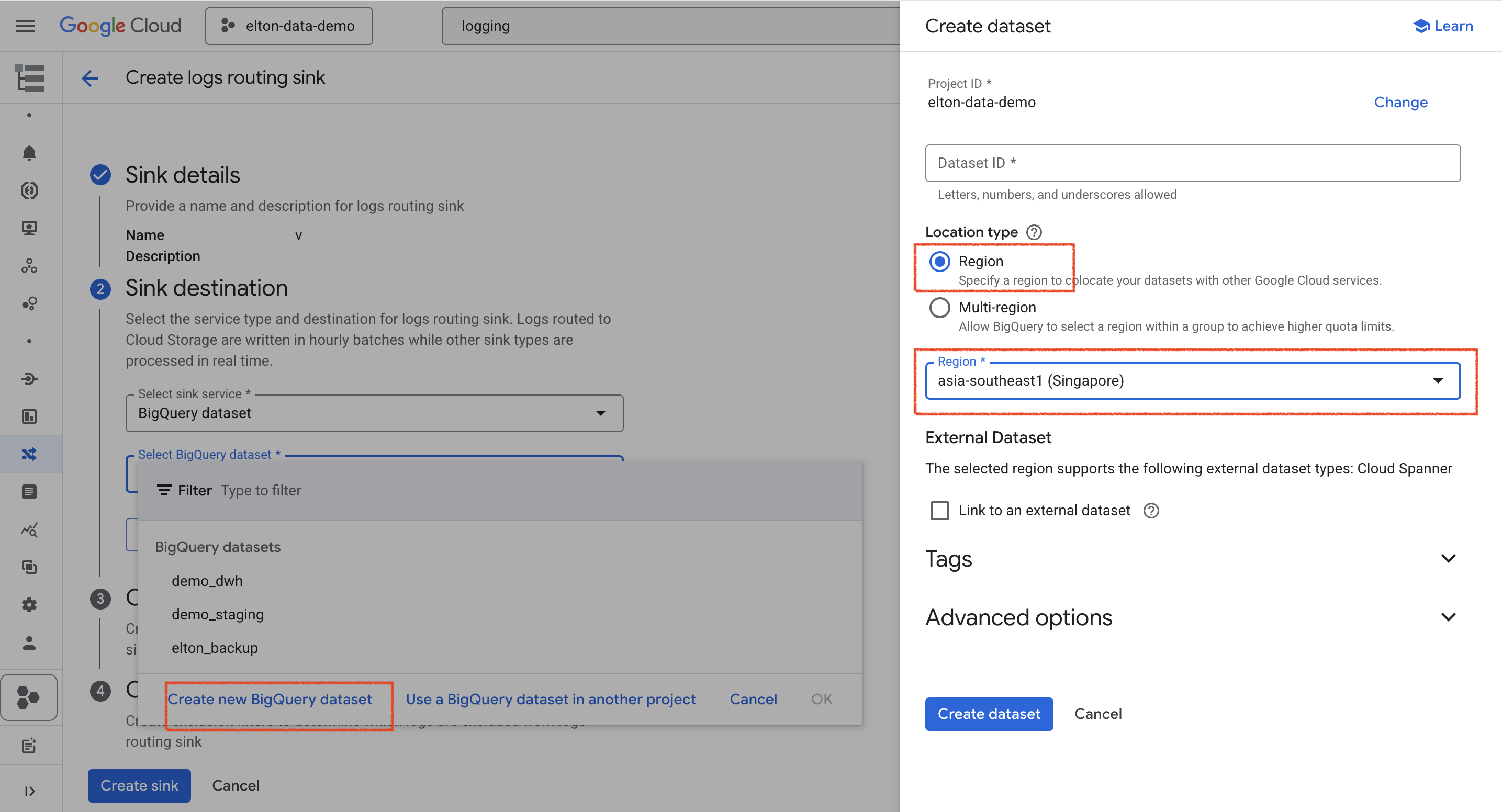Cancel the BigQuery dataset picker
The width and height of the screenshot is (1502, 812).
pos(753,699)
